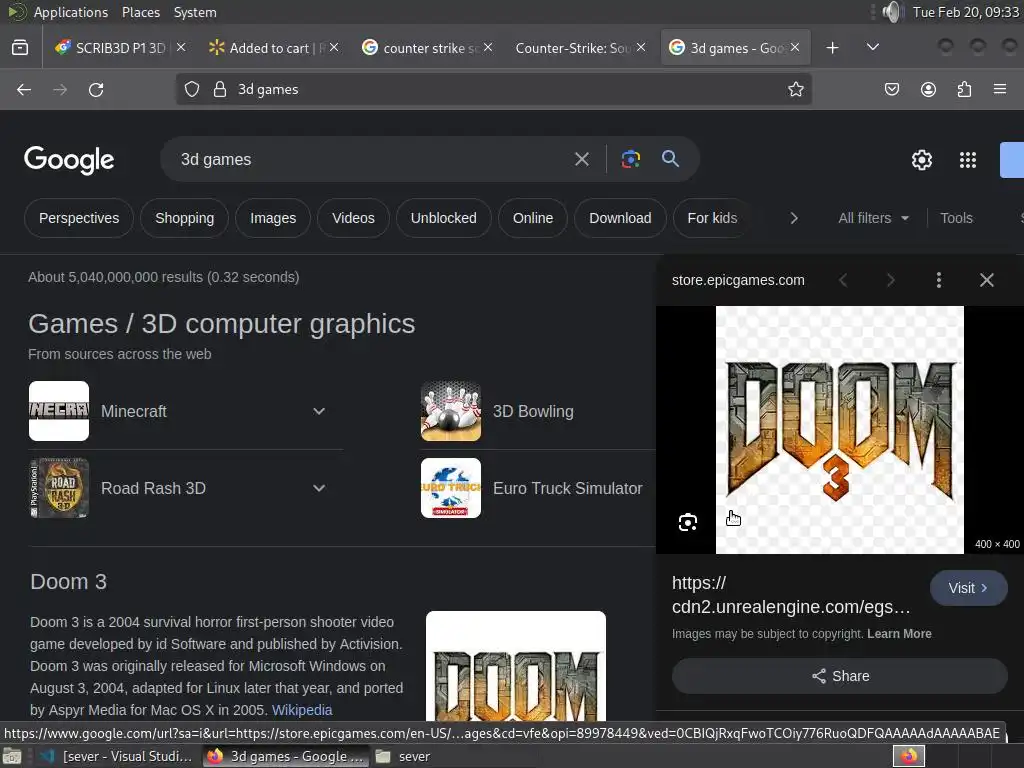Image resolution: width=1024 pixels, height=768 pixels.
Task: Focus the Google search text field
Action: pos(372,159)
